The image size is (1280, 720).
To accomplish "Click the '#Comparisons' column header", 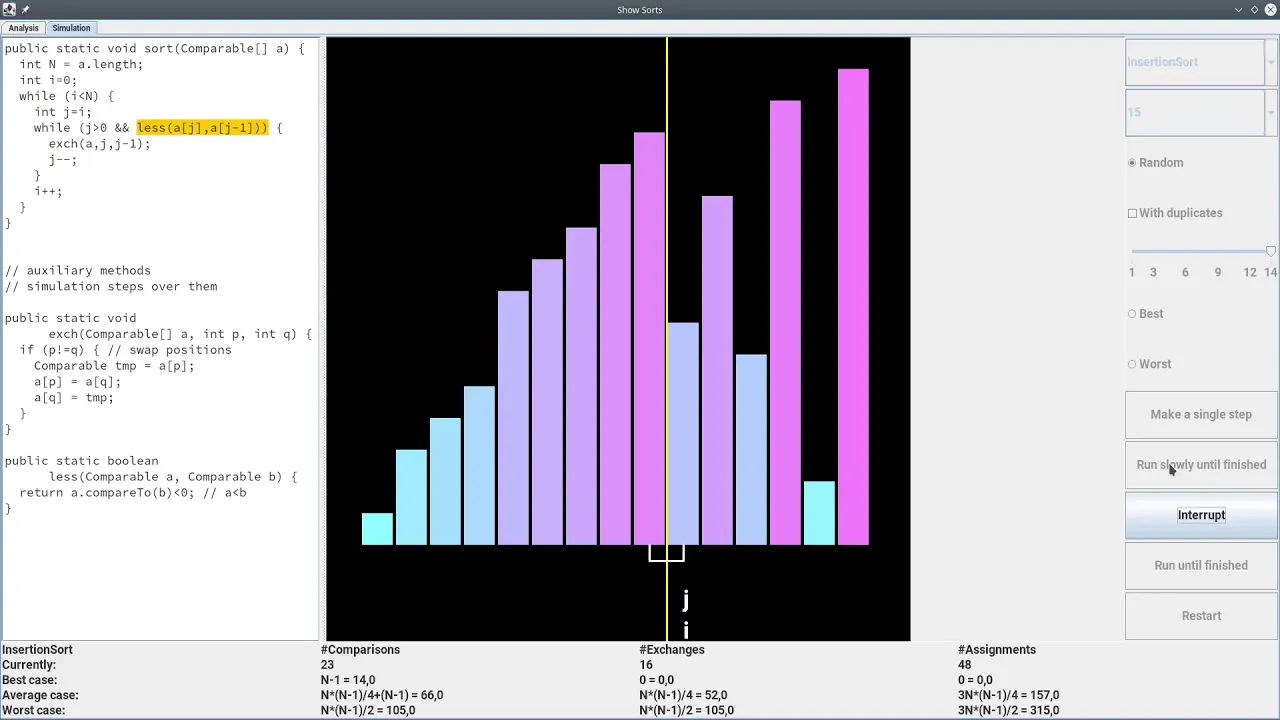I will [x=360, y=650].
